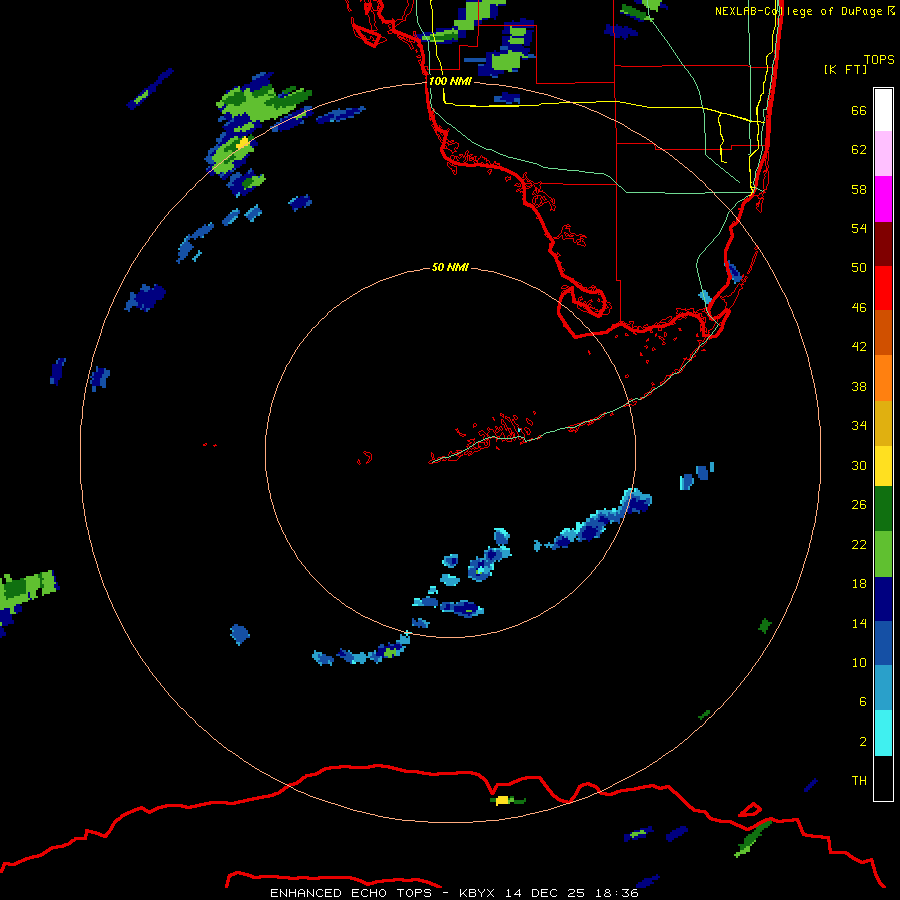Click the 50 legend scale value
The width and height of the screenshot is (900, 900).
[859, 267]
